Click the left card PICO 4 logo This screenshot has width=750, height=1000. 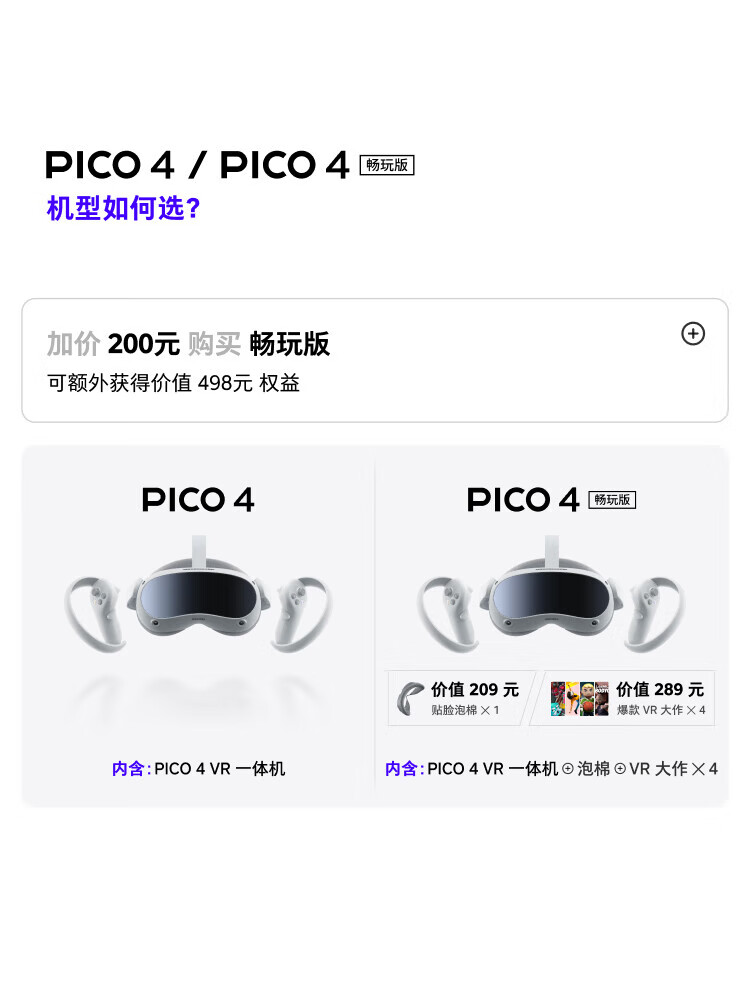198,500
